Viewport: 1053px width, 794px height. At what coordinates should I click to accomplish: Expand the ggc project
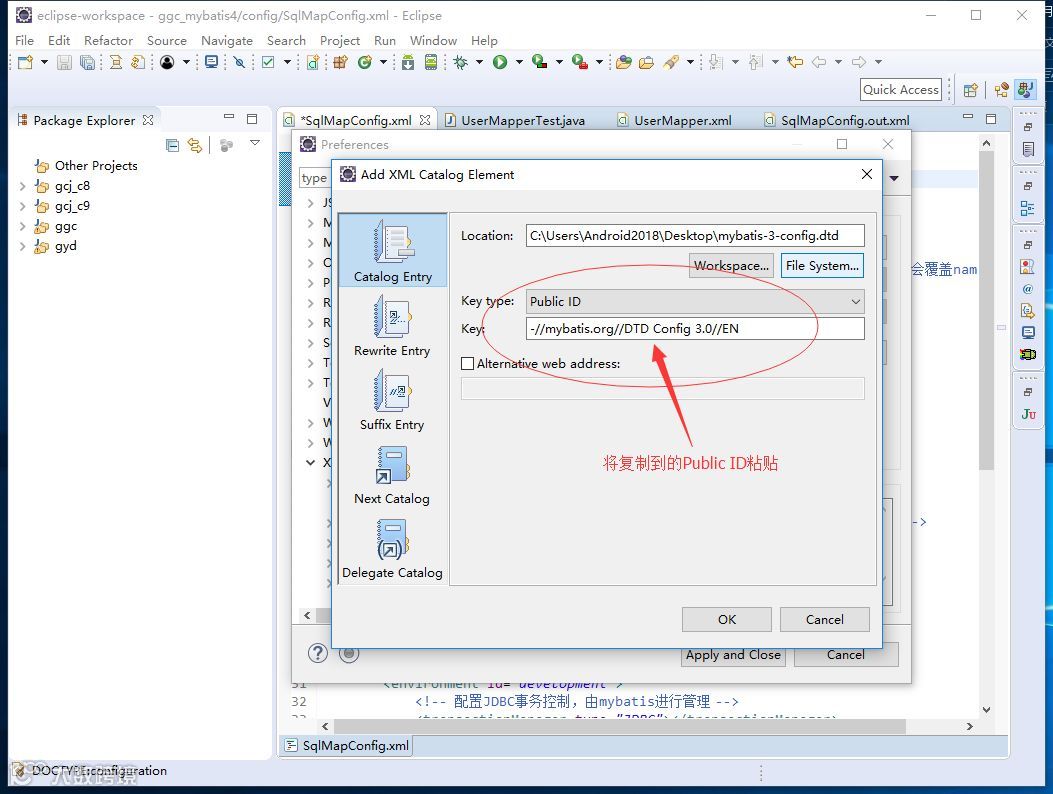[x=23, y=226]
